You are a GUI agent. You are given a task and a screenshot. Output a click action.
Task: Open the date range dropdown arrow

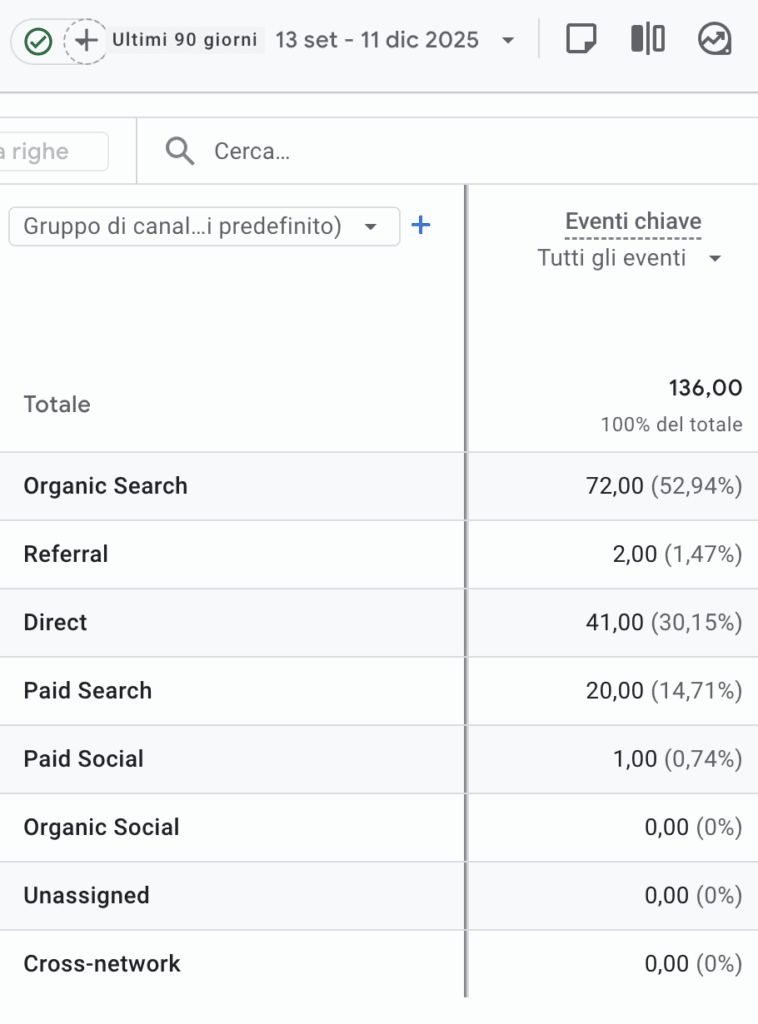[508, 41]
